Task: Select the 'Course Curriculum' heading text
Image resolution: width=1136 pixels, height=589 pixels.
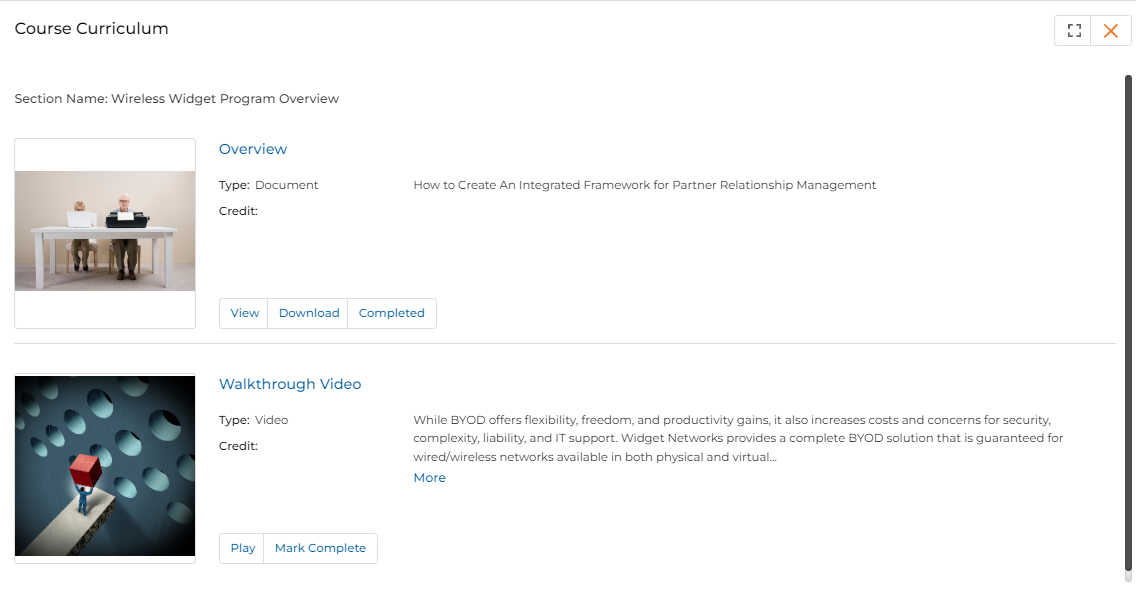Action: [x=91, y=28]
